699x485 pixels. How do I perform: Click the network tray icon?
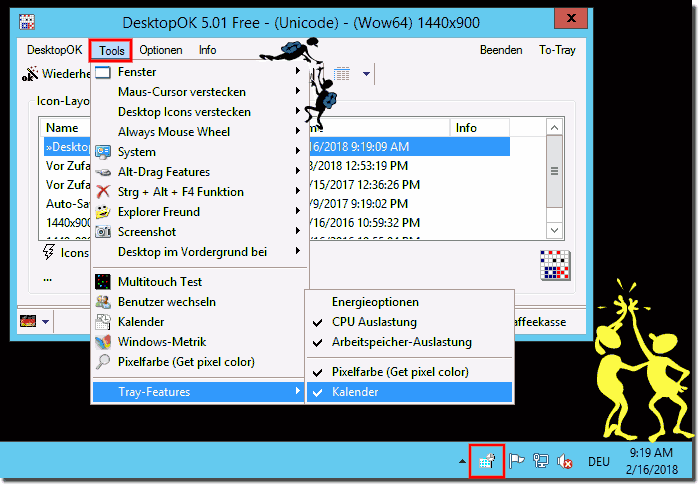[541, 461]
